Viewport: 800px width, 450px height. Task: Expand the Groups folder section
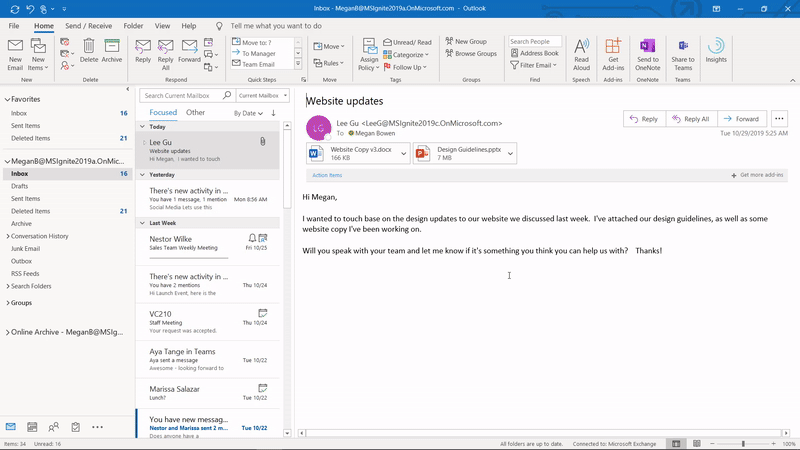pos(6,302)
